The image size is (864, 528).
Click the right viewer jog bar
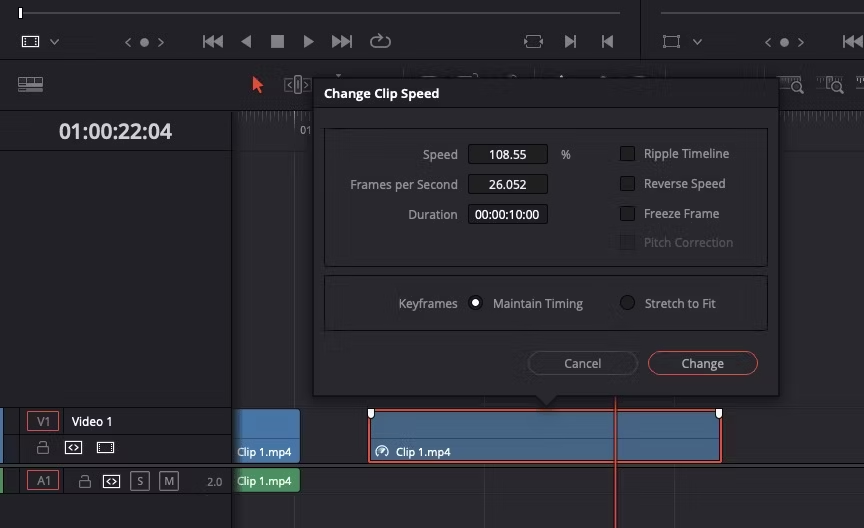click(762, 12)
